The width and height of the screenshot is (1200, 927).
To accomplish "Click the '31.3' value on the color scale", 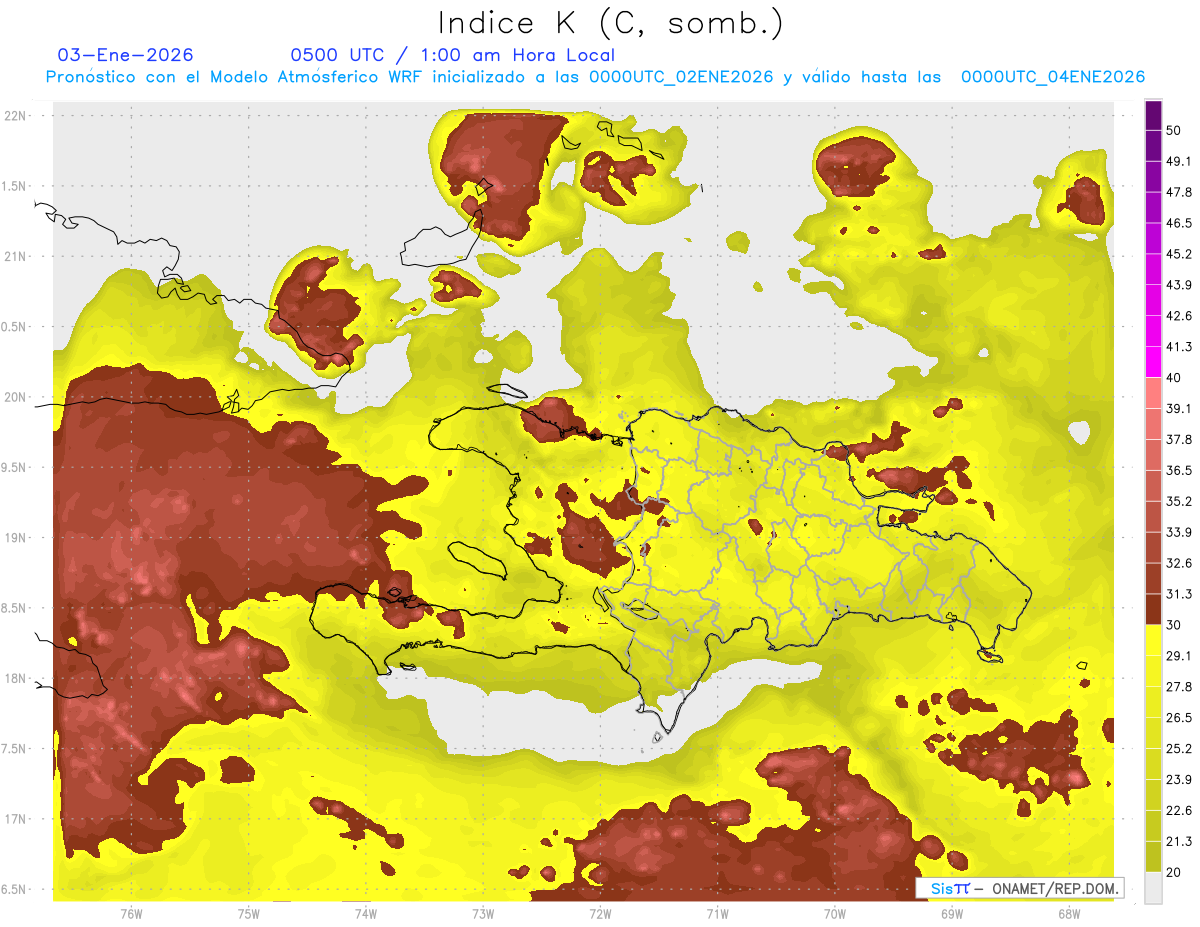I will tap(1179, 594).
